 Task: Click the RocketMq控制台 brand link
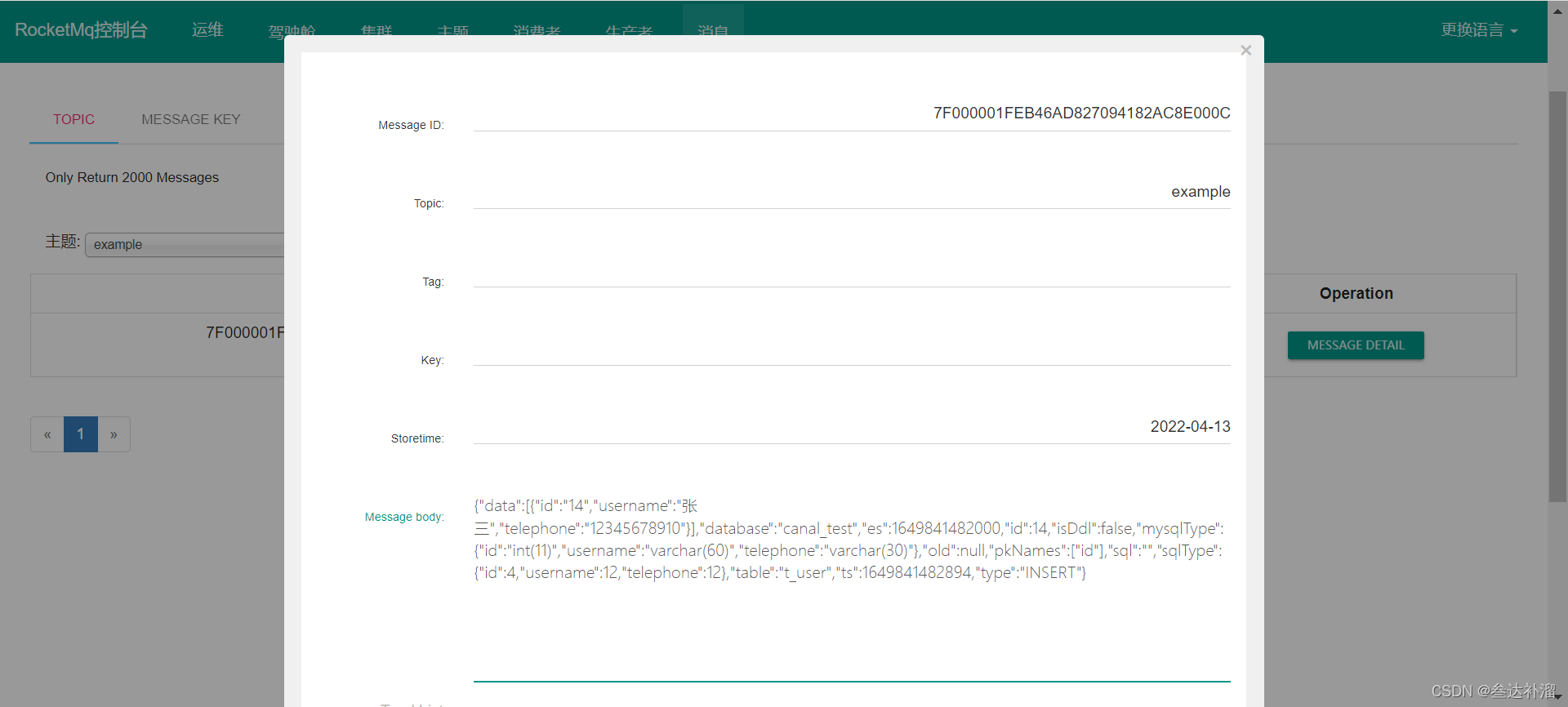tap(81, 30)
